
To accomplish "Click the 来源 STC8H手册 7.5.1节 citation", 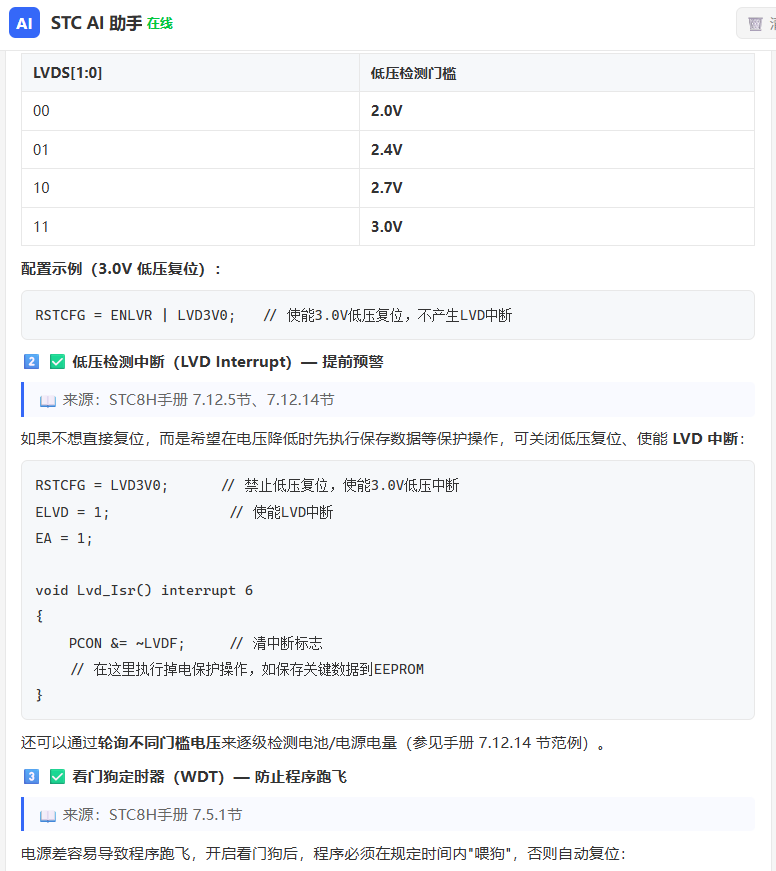I will (152, 815).
